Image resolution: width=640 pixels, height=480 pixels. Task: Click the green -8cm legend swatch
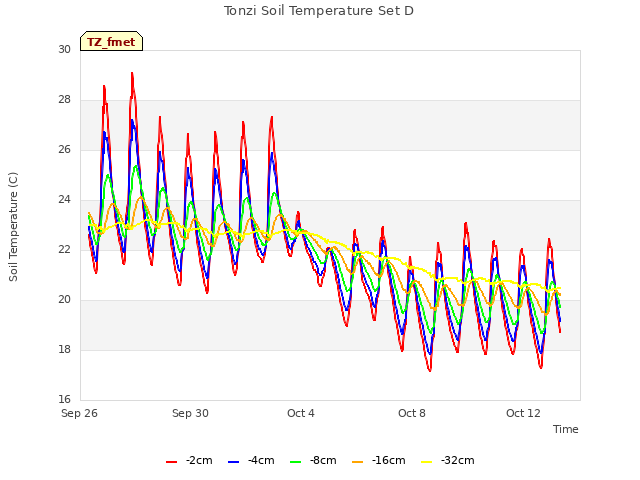(296, 462)
